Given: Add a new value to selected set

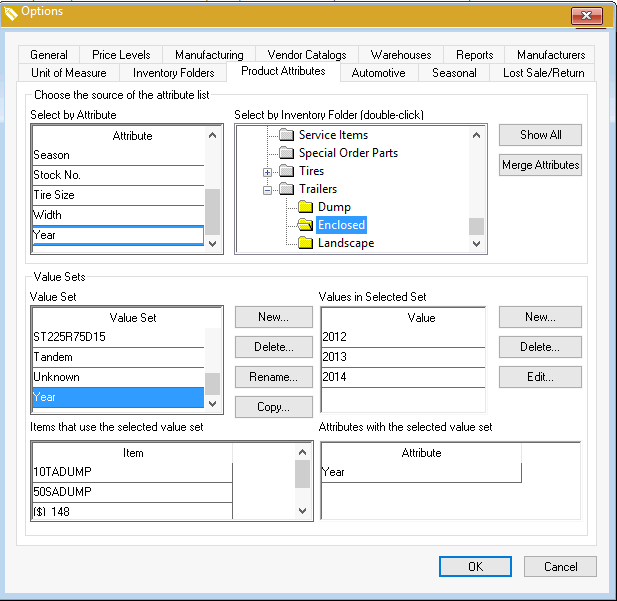Looking at the screenshot, I should tap(540, 317).
